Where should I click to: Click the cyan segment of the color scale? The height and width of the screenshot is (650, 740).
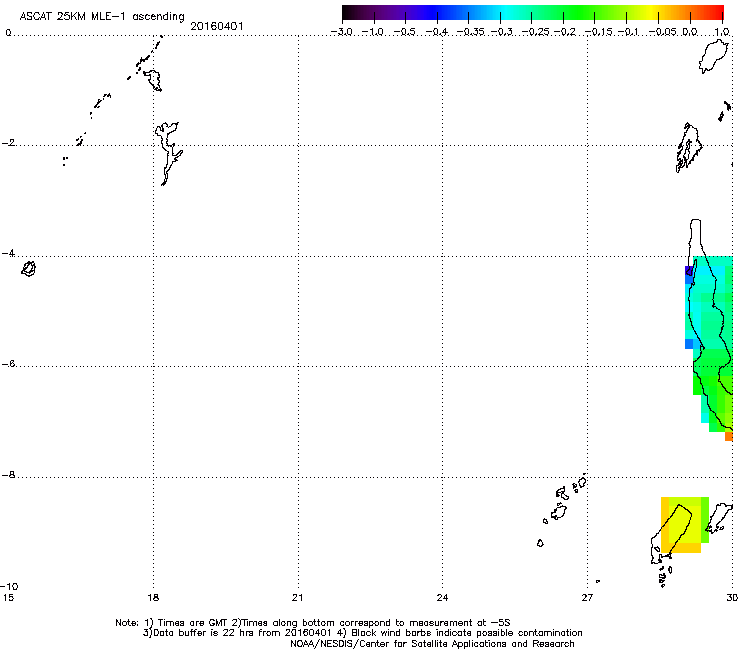tap(507, 13)
